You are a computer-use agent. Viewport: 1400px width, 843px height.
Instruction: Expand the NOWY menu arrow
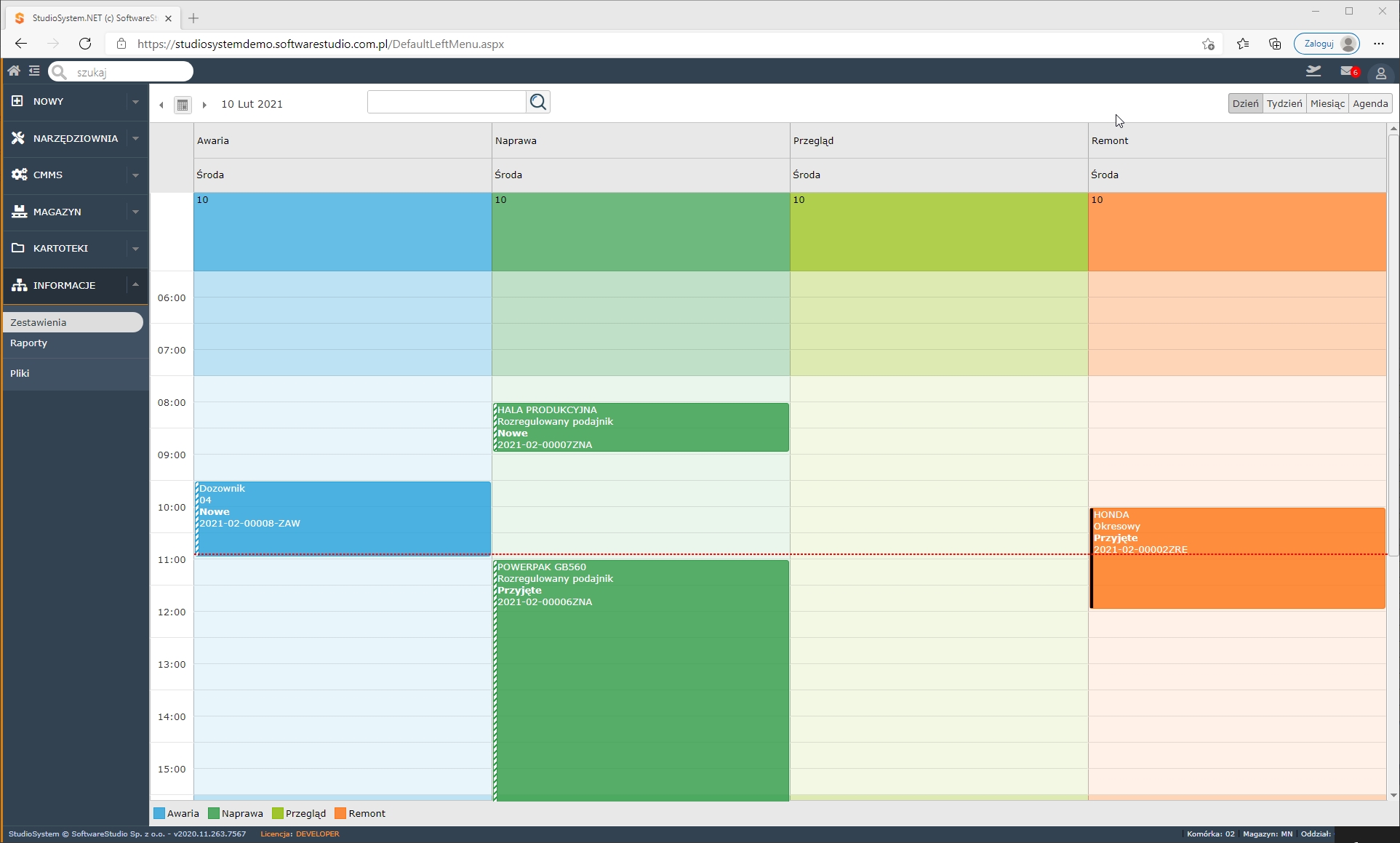tap(135, 102)
